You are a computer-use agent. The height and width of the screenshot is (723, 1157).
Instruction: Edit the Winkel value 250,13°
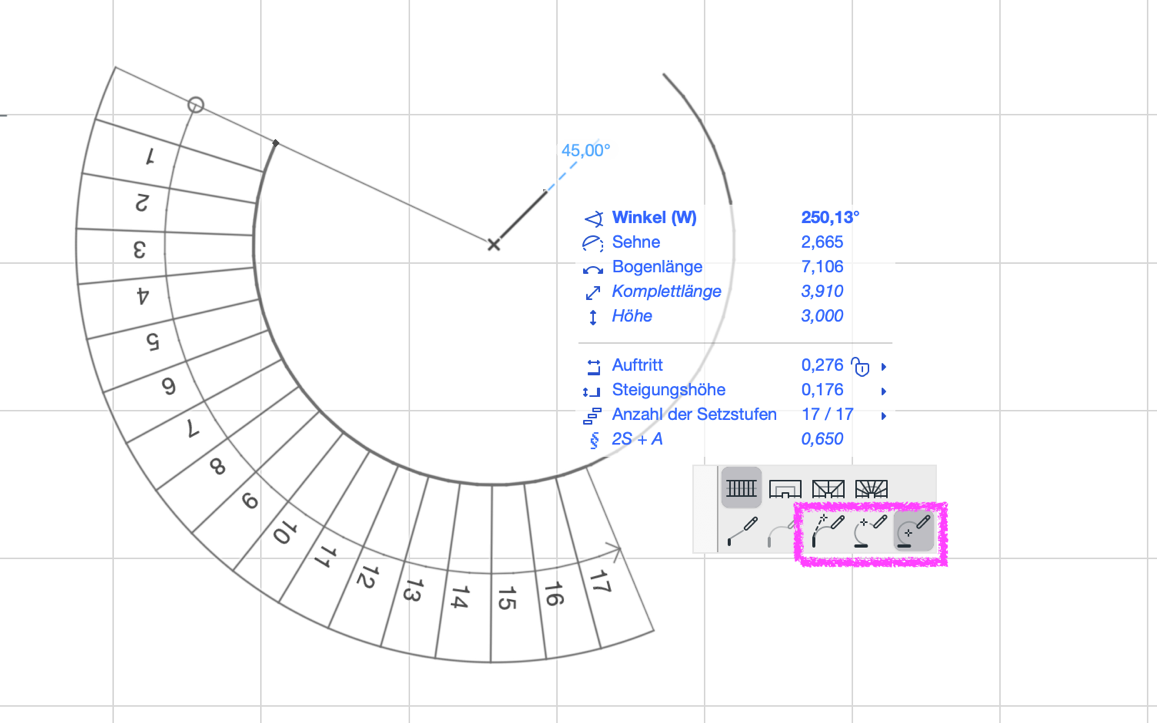[x=830, y=218]
